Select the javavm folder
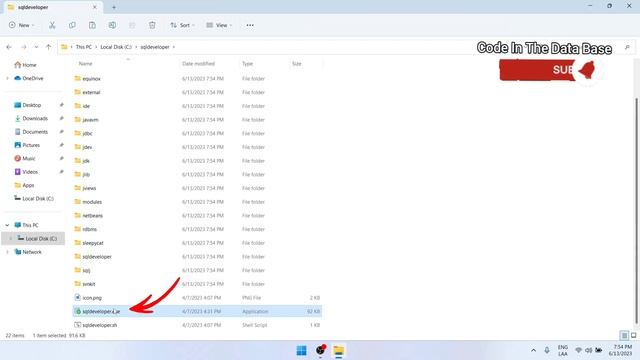The image size is (640, 360). [x=198, y=120]
